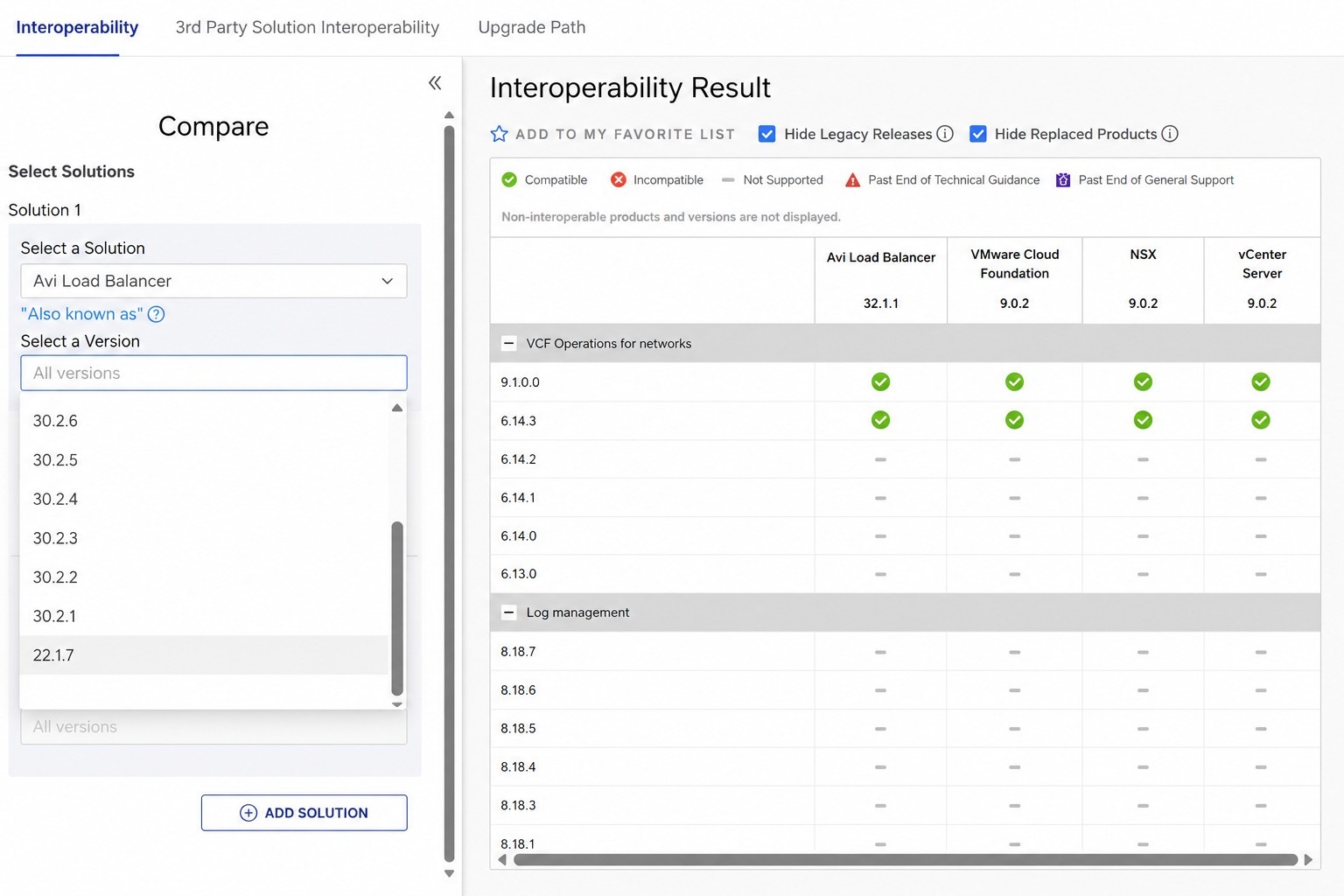Click the version list scroll-up arrow
The image size is (1344, 896).
pos(397,408)
